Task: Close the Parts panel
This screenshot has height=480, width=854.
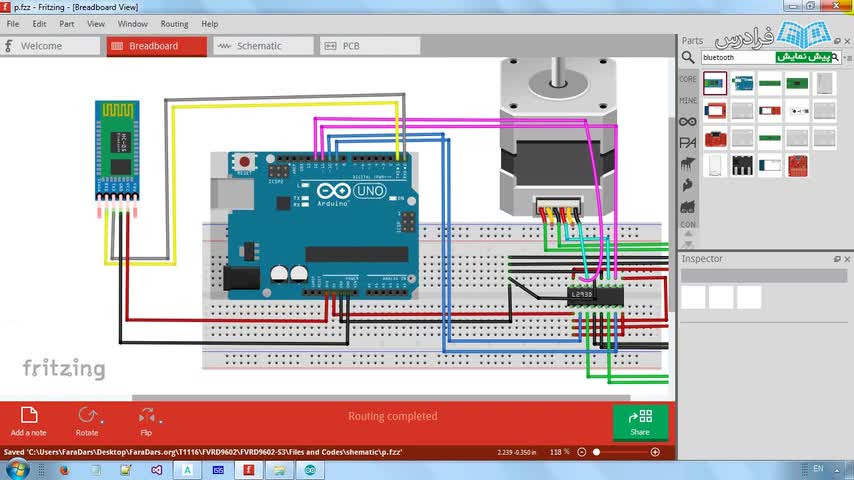Action: click(x=847, y=41)
